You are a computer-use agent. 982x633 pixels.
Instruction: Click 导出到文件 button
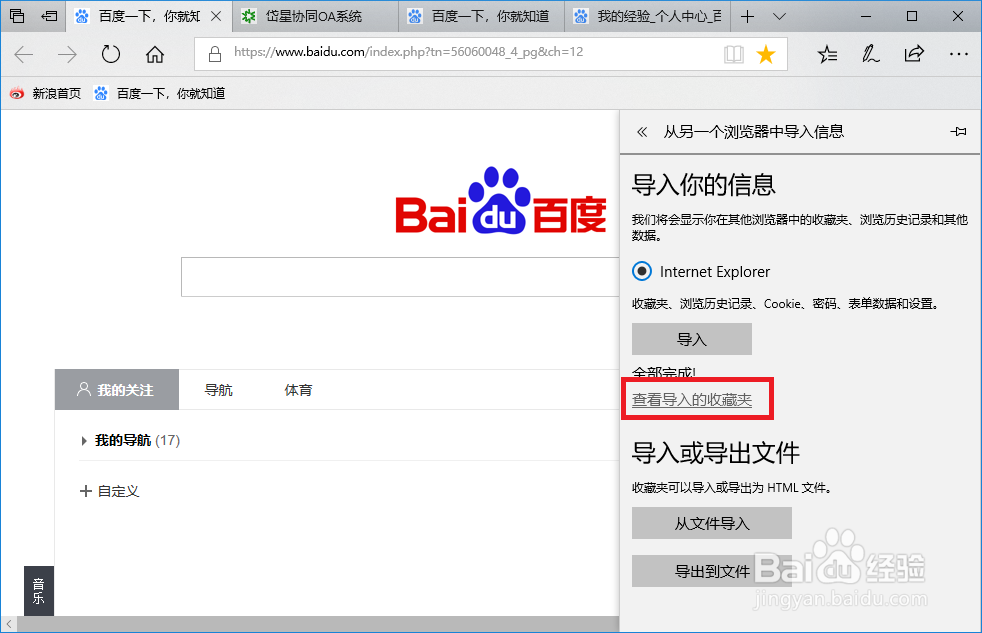click(711, 571)
